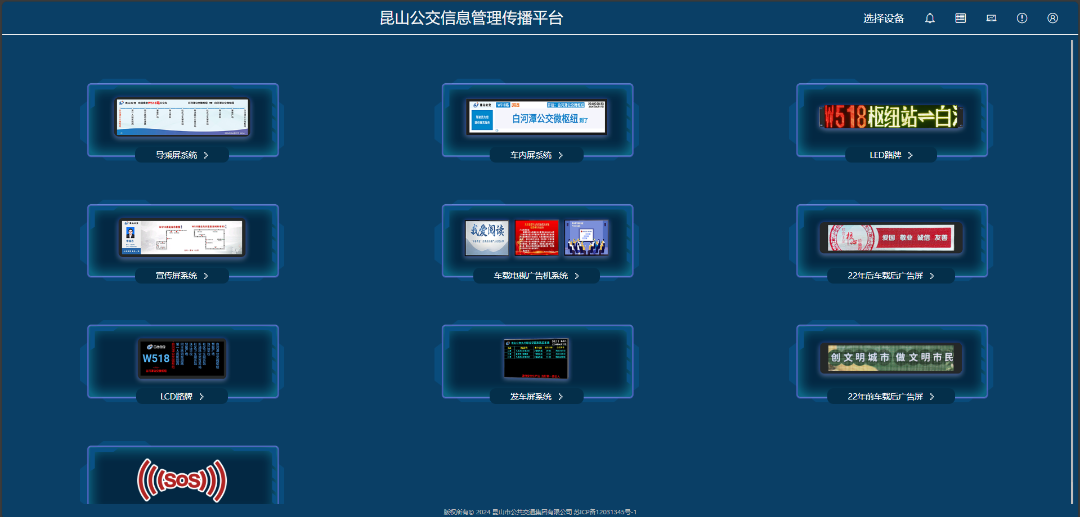Expand the 宣传屏系统 chevron arrow
1080x517 pixels.
pyautogui.click(x=206, y=276)
